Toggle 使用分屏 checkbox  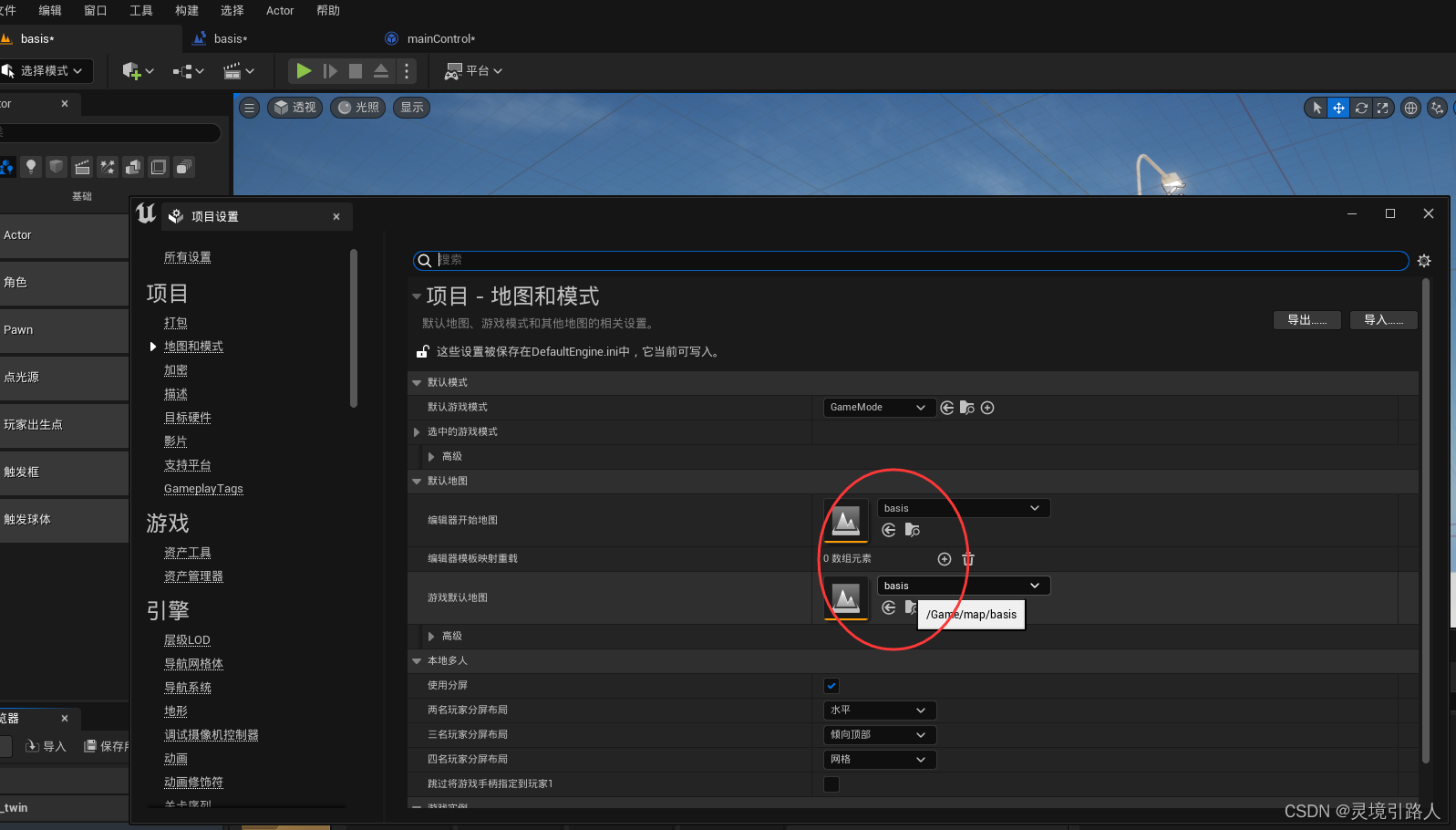[x=831, y=686]
